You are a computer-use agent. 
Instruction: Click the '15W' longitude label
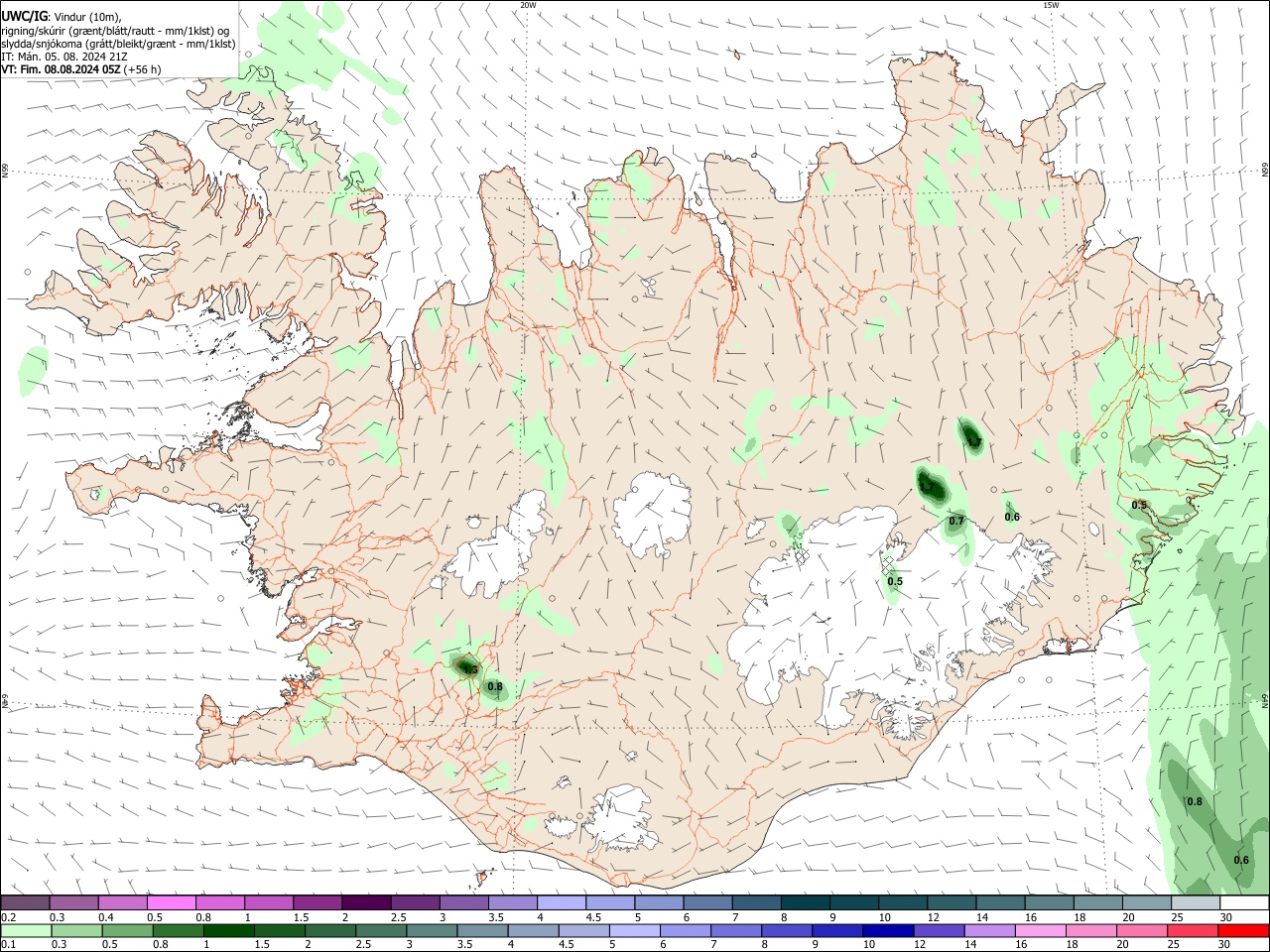tap(1050, 5)
